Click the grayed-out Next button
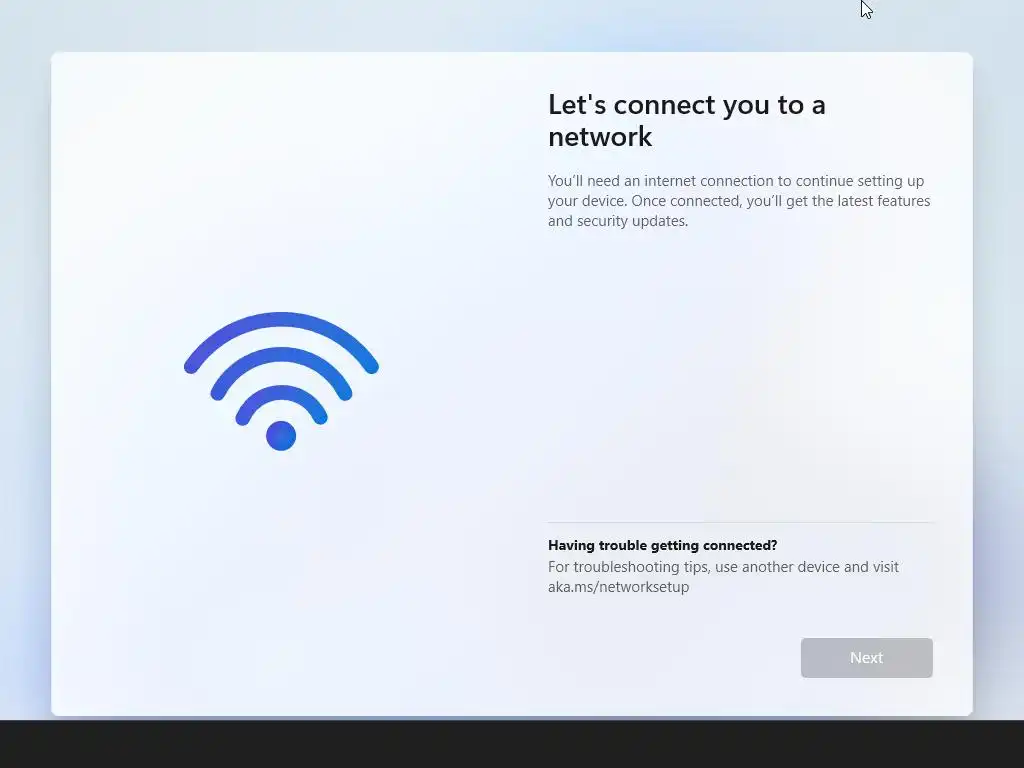Screen dimensions: 1024x768 click(x=866, y=658)
